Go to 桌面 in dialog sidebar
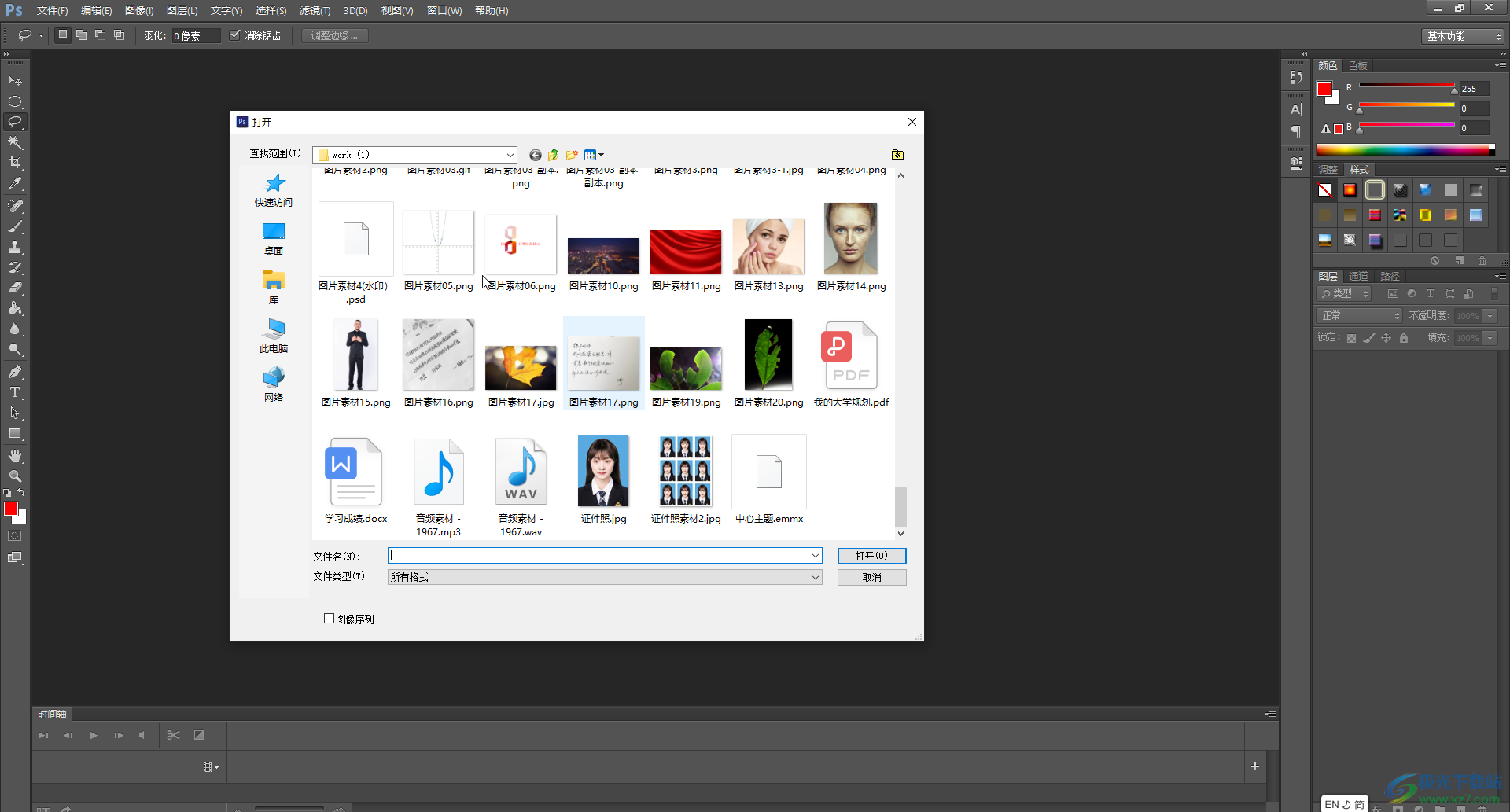This screenshot has width=1510, height=812. coord(274,239)
